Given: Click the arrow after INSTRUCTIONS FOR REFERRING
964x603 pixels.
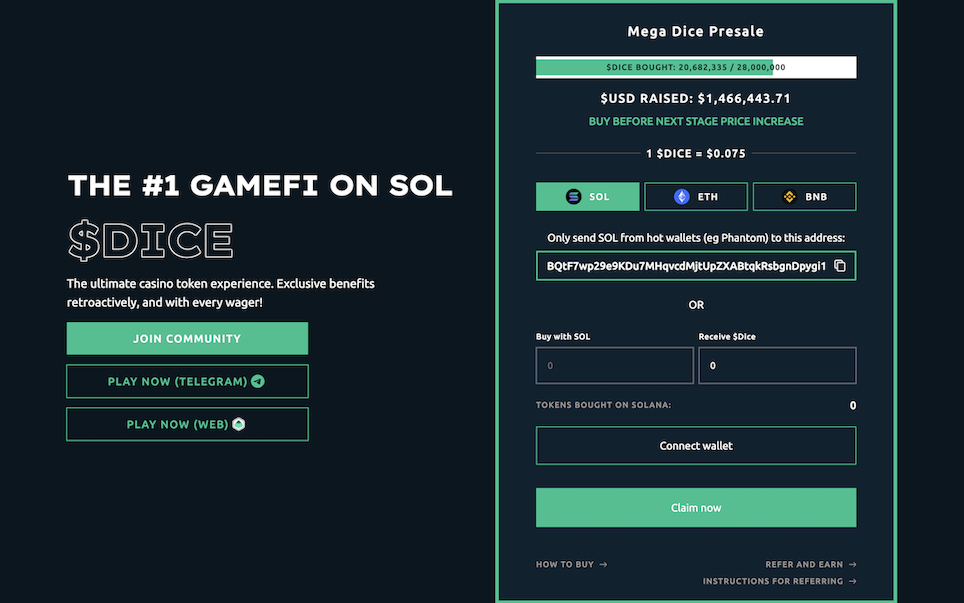Looking at the screenshot, I should pos(852,581).
